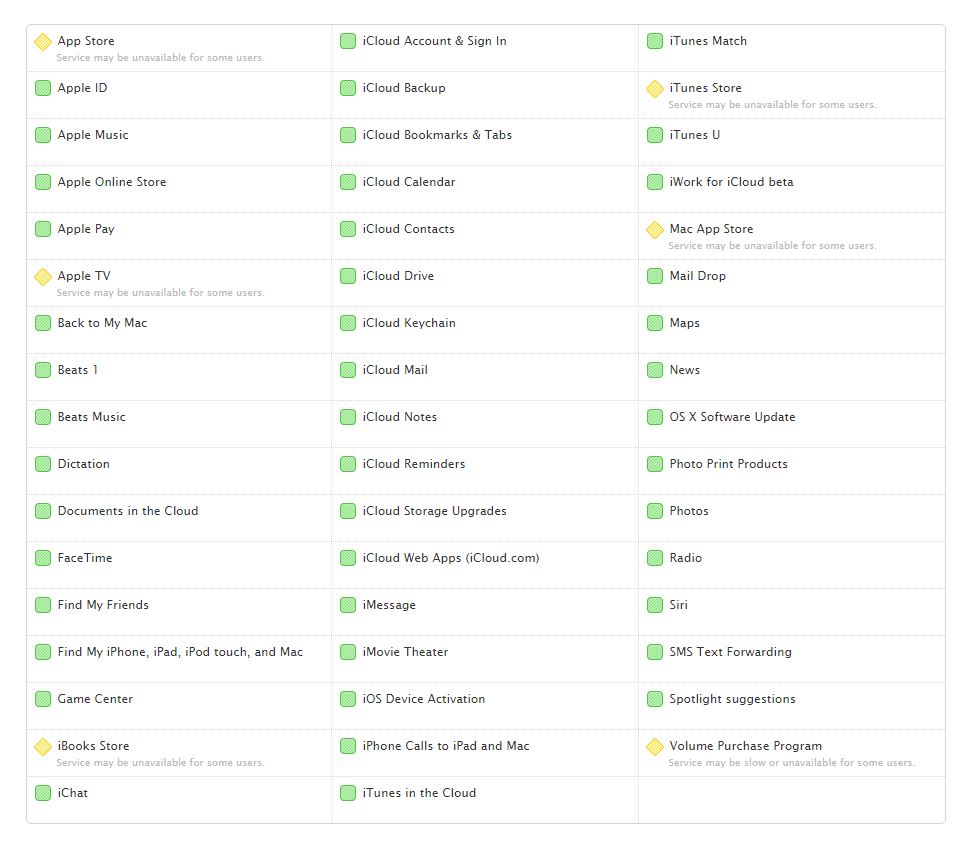Click the Photo Print Products label

(x=728, y=464)
